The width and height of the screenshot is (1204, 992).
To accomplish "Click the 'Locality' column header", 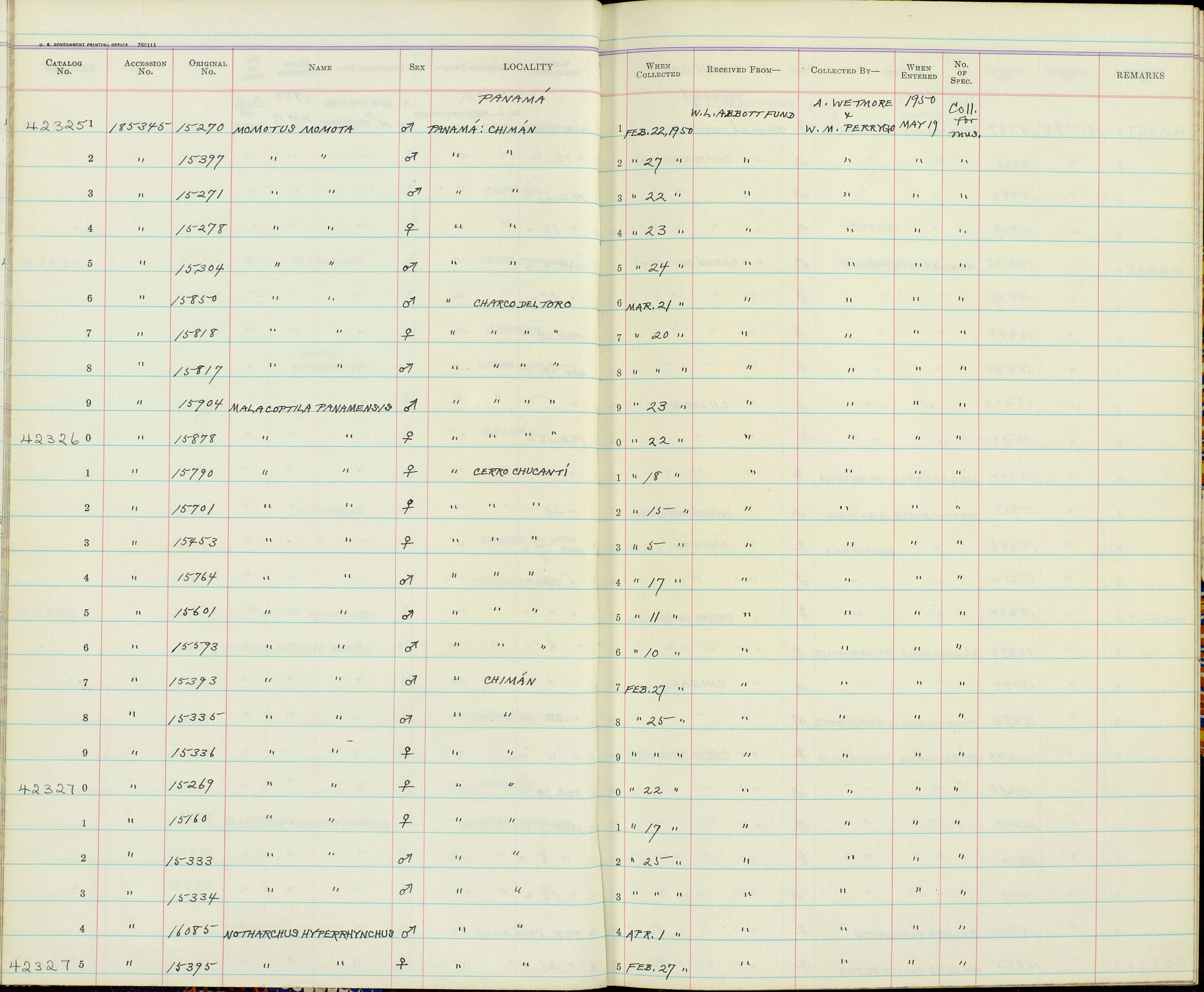I will (x=528, y=67).
